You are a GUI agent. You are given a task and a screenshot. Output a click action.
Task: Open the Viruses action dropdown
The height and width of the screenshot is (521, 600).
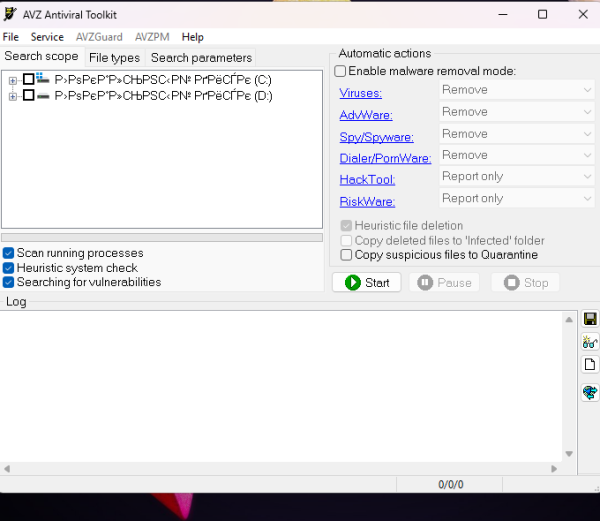pyautogui.click(x=517, y=90)
